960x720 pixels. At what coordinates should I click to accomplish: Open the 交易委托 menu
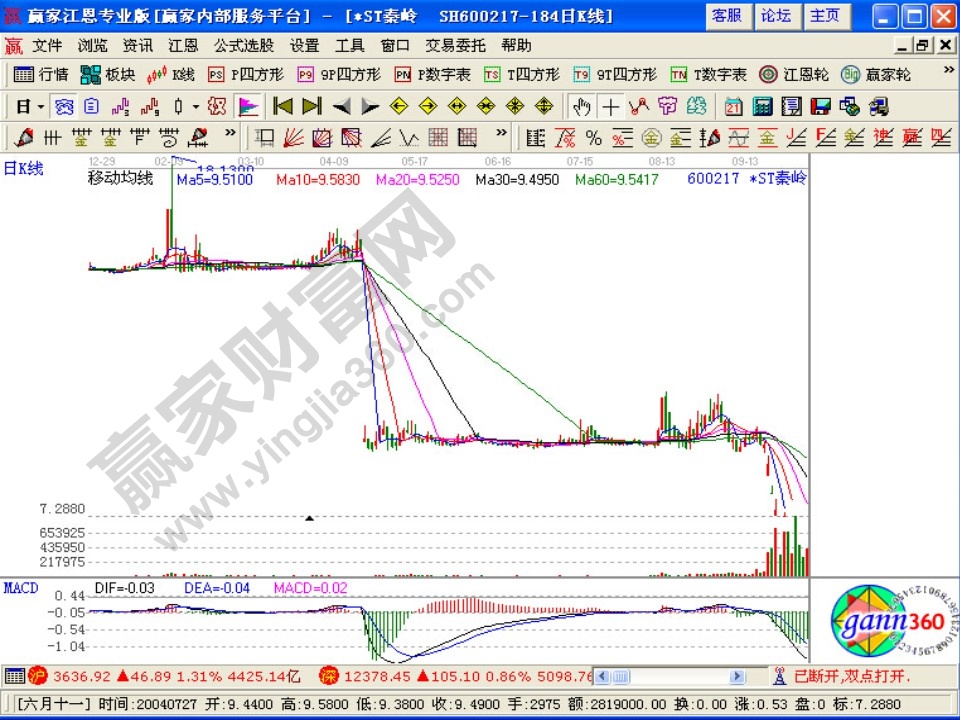point(455,46)
